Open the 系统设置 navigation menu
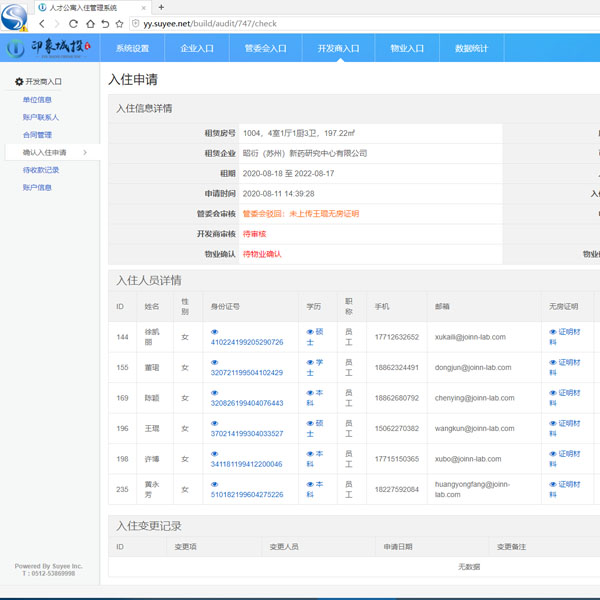The width and height of the screenshot is (600, 600). point(132,48)
